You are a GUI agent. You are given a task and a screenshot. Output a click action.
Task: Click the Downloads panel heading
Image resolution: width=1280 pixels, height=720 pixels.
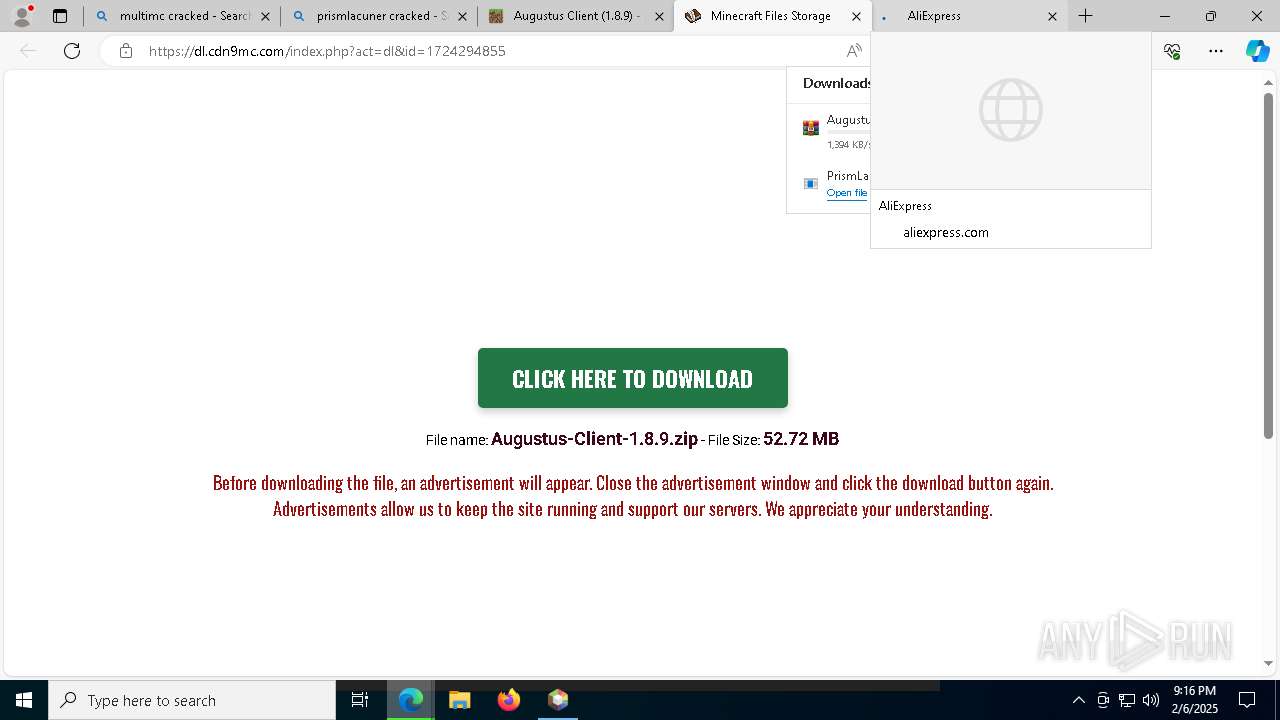pyautogui.click(x=837, y=83)
